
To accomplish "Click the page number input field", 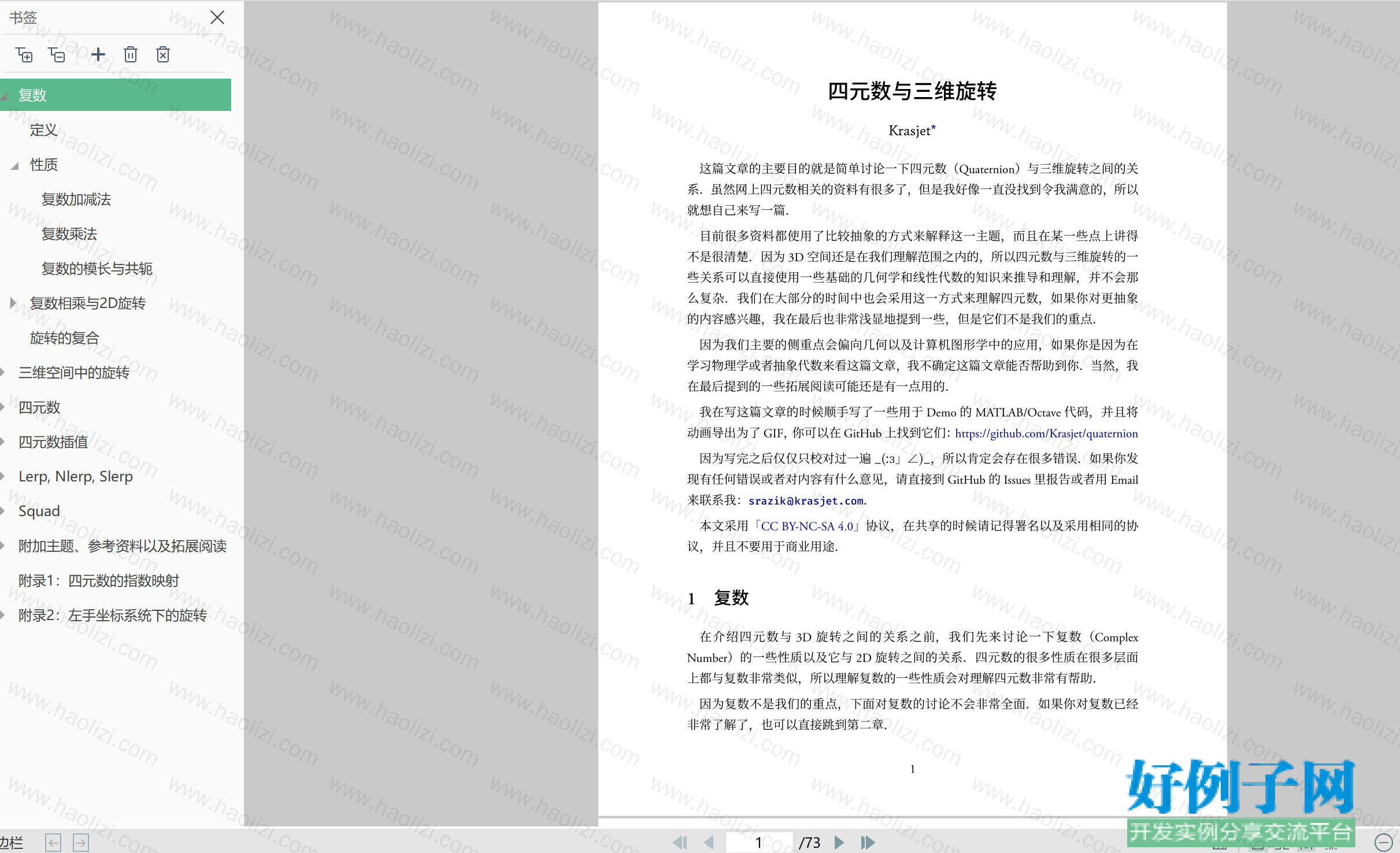I will point(759,842).
